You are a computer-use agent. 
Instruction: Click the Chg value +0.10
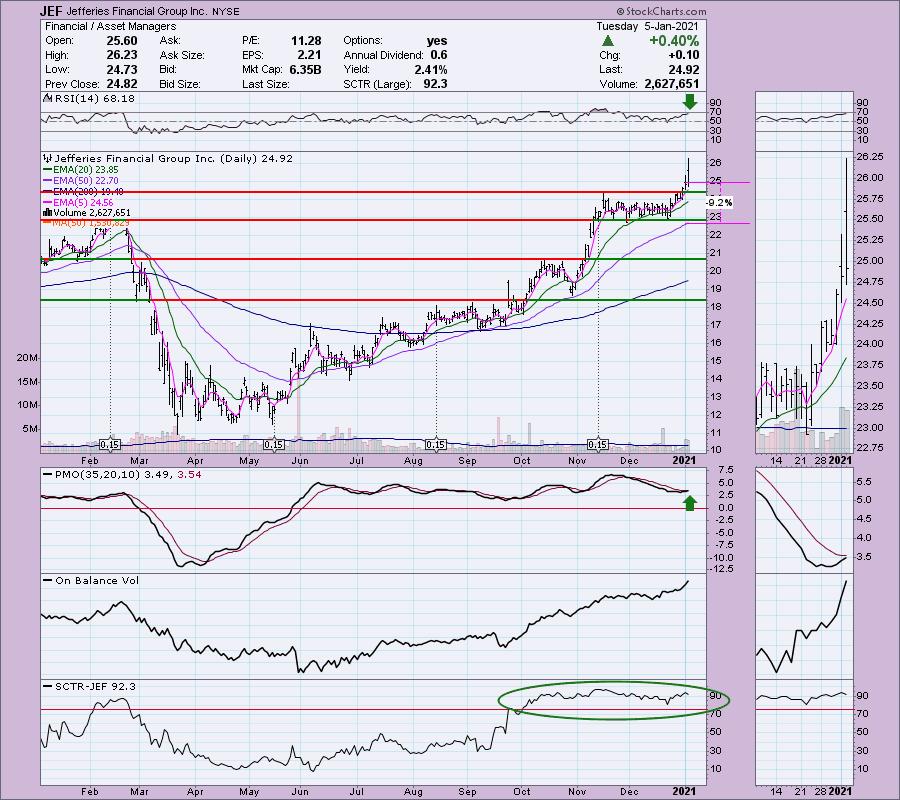684,55
